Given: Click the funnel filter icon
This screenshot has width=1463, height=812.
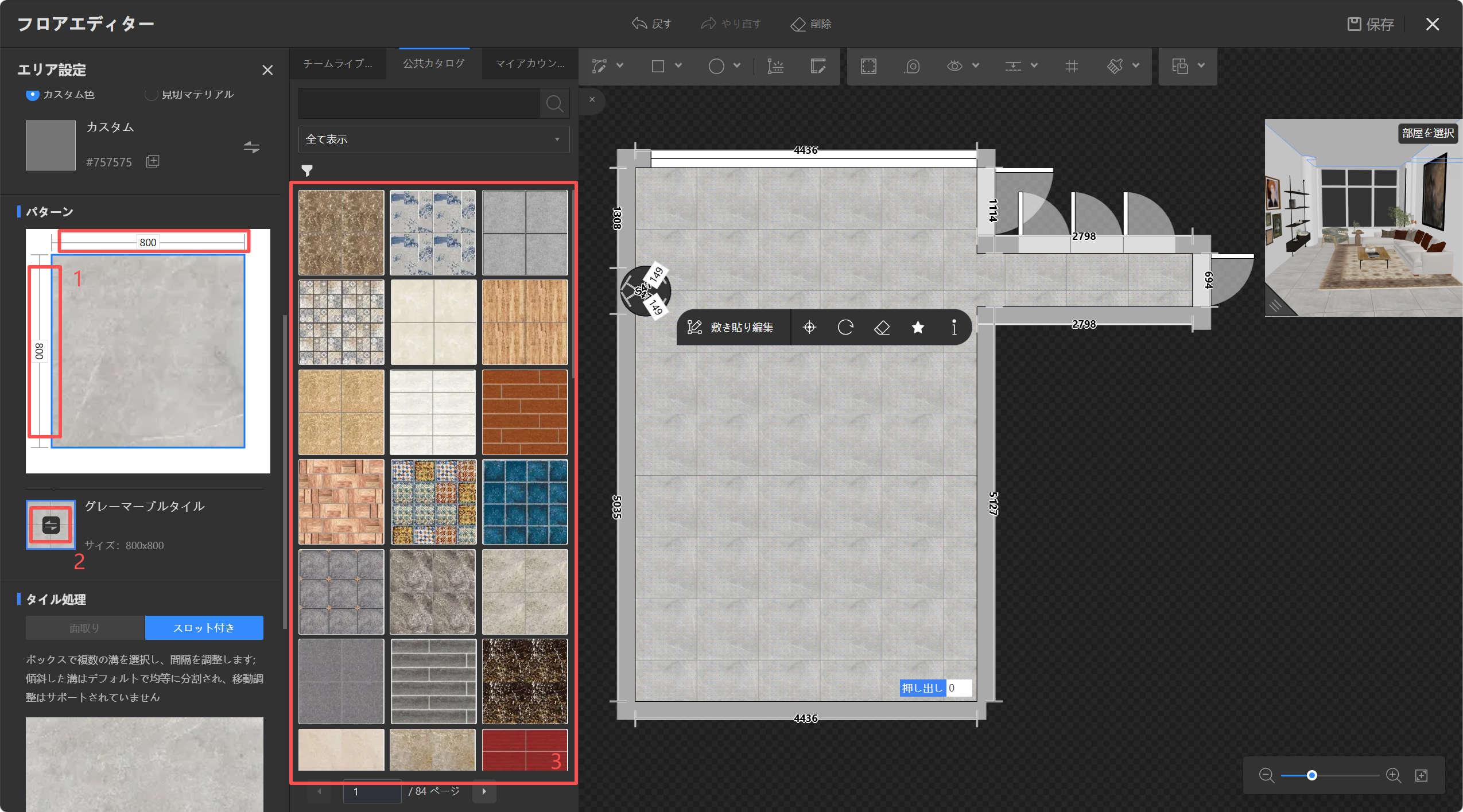Looking at the screenshot, I should point(307,170).
